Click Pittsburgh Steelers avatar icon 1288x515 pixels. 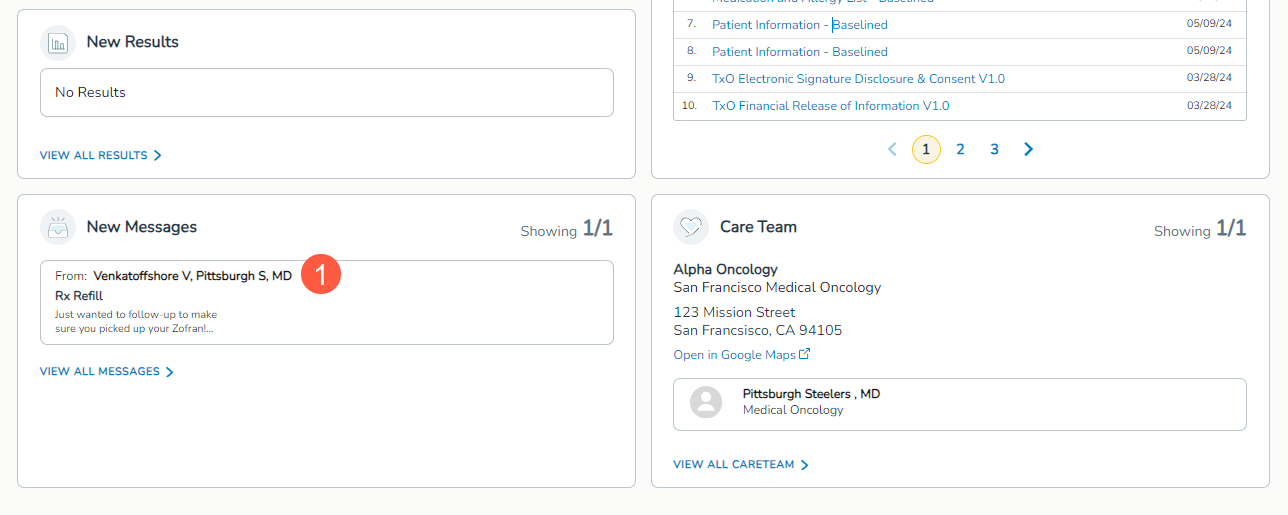[x=706, y=402]
